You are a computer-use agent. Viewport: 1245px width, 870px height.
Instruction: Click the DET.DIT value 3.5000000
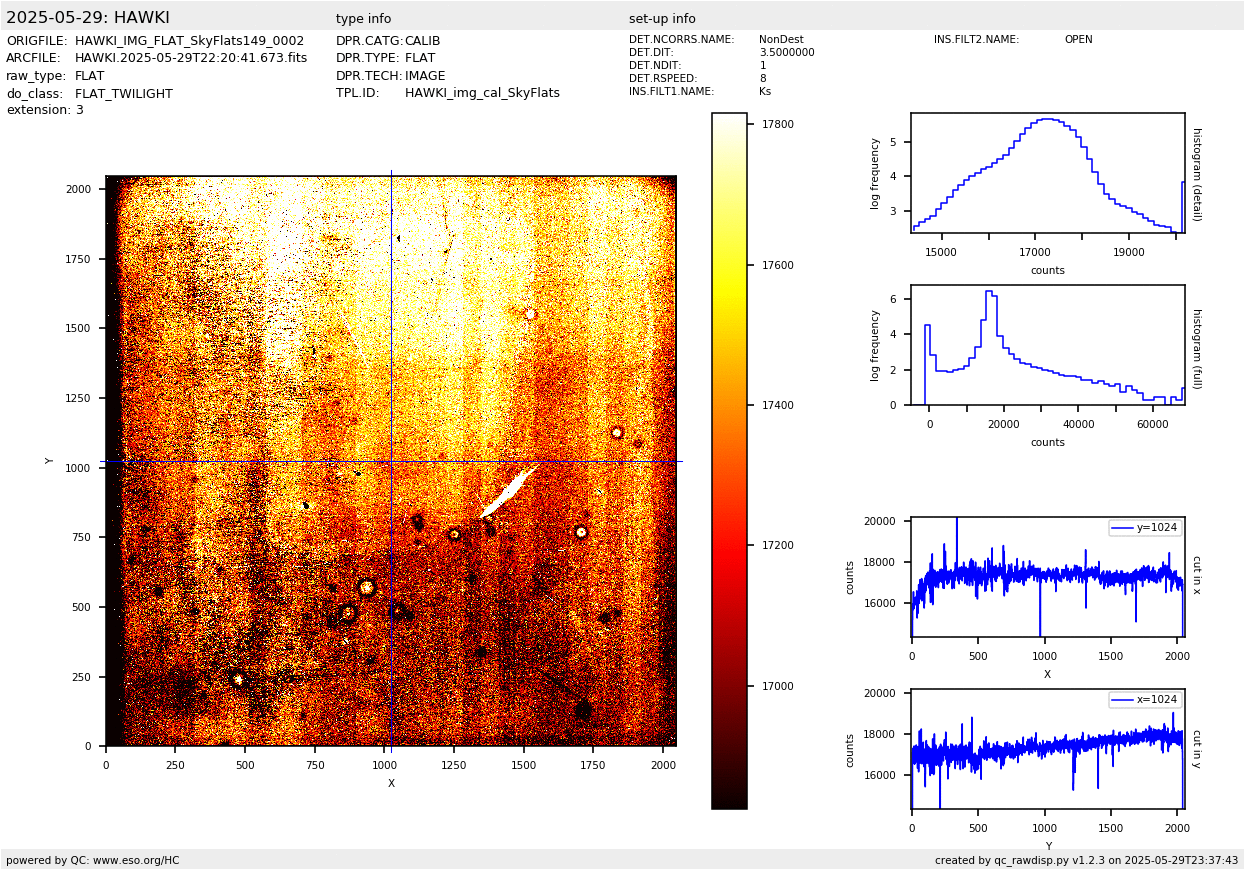coord(786,53)
